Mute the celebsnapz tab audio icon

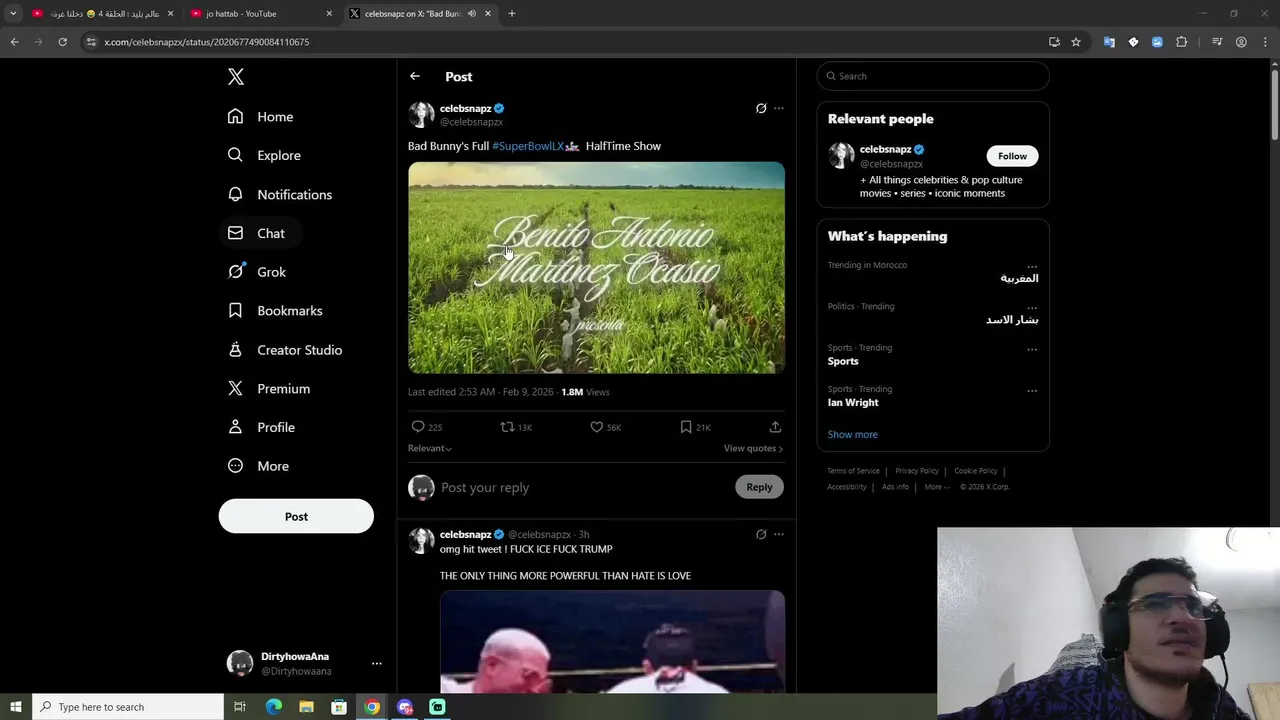471,14
